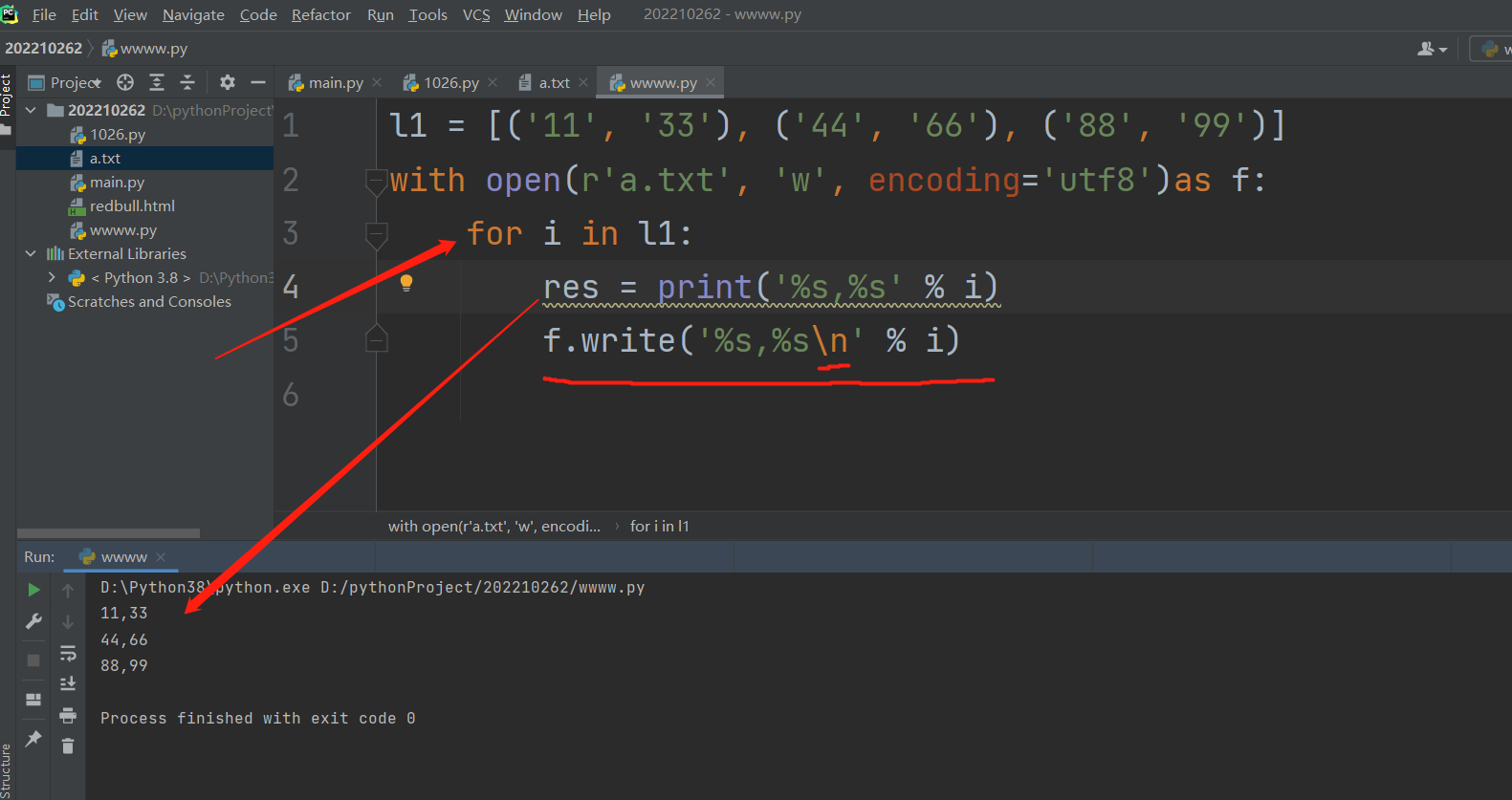The image size is (1512, 800).
Task: Open the Tools menu
Action: coord(428,14)
